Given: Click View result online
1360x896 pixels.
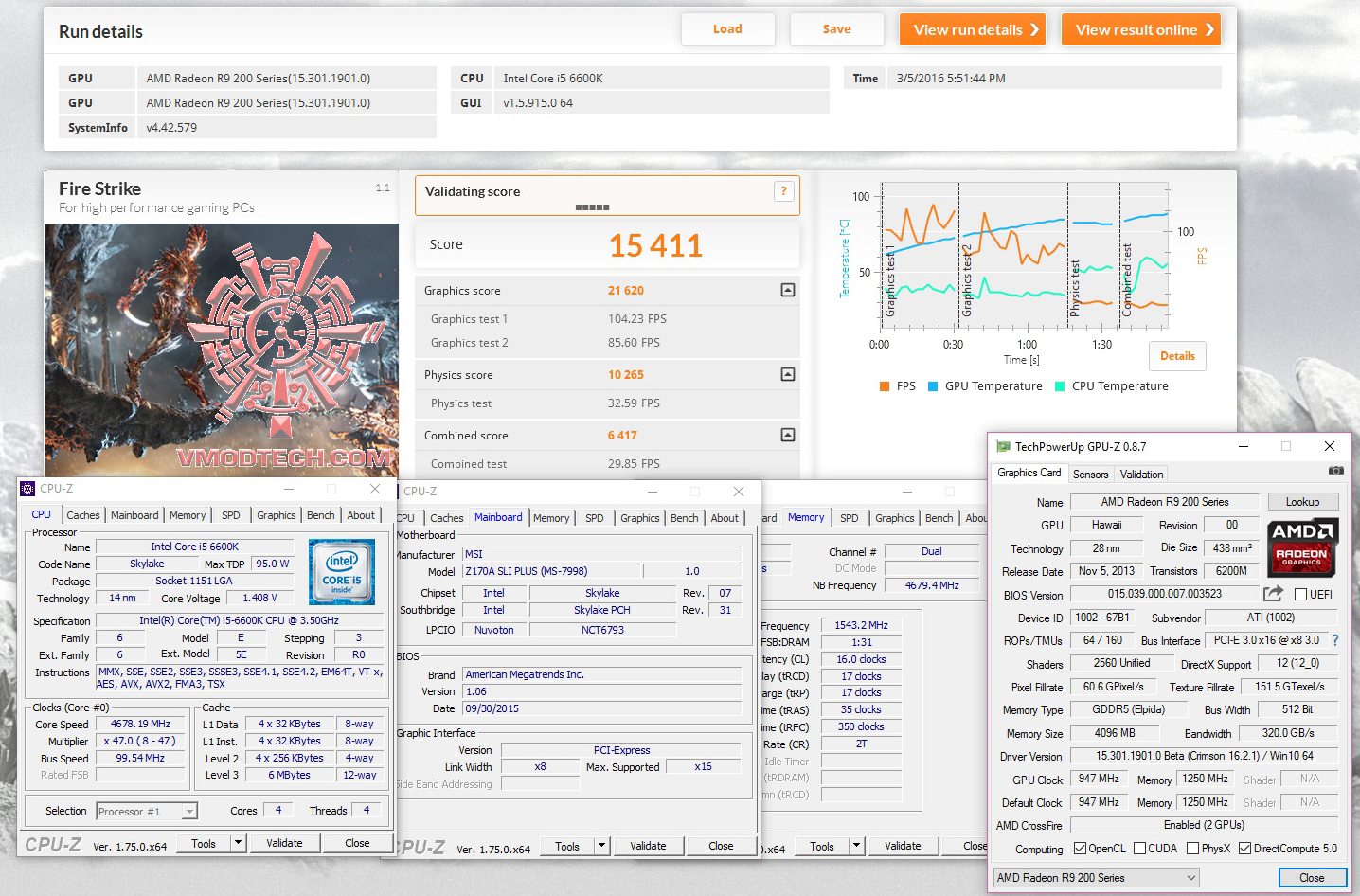Looking at the screenshot, I should click(x=1141, y=29).
